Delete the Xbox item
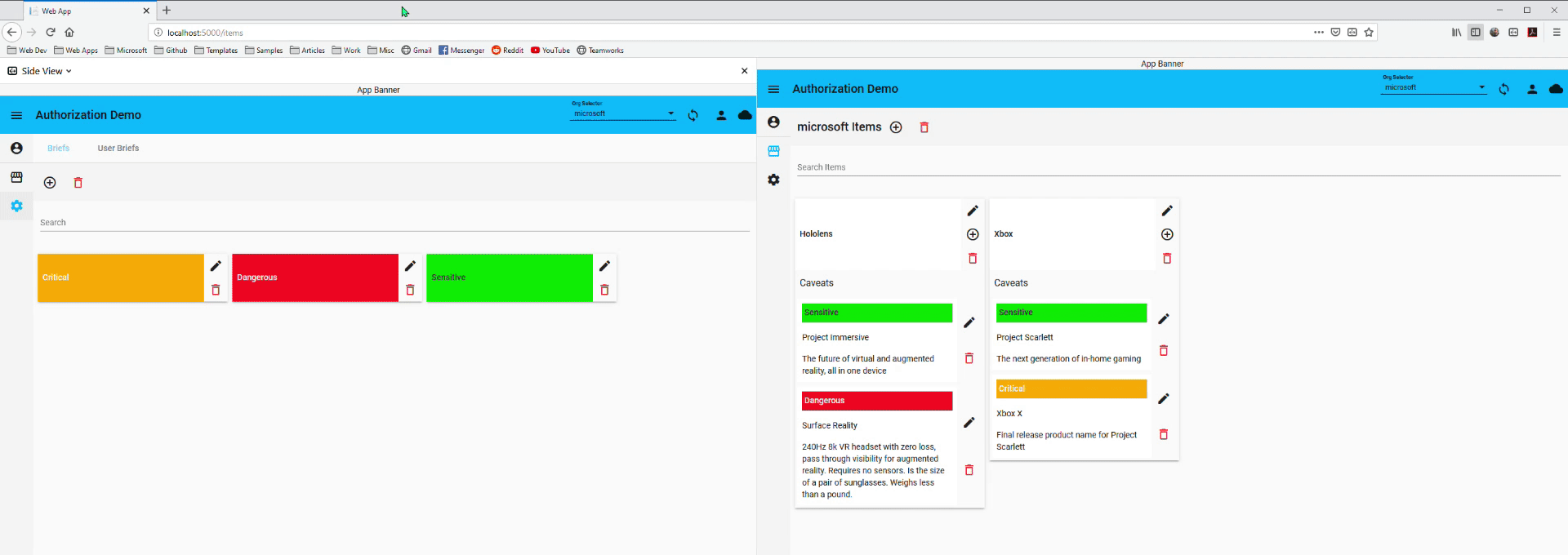Image resolution: width=1568 pixels, height=555 pixels. tap(1167, 258)
